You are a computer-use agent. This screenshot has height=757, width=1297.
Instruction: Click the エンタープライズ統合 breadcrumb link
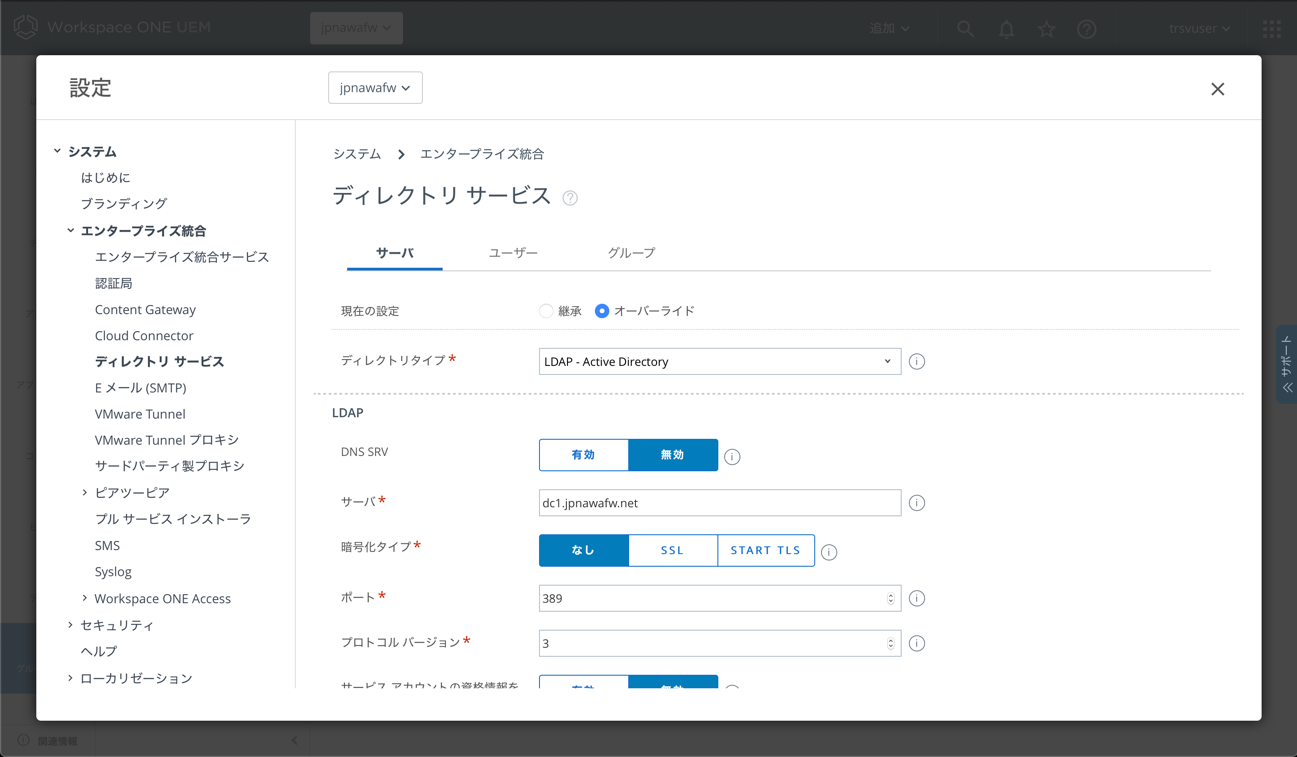tap(482, 154)
